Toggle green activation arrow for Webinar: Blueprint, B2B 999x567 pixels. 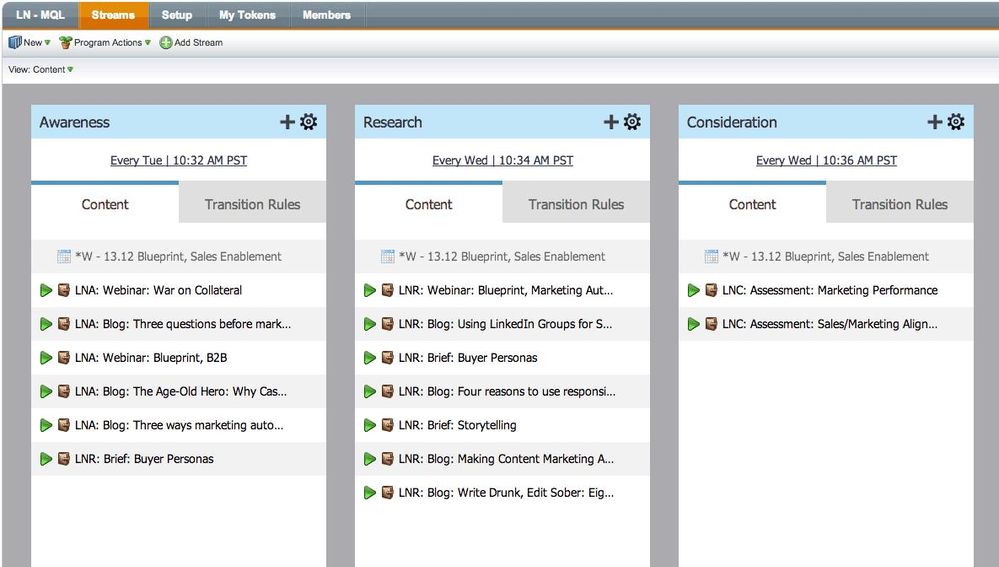tap(46, 358)
